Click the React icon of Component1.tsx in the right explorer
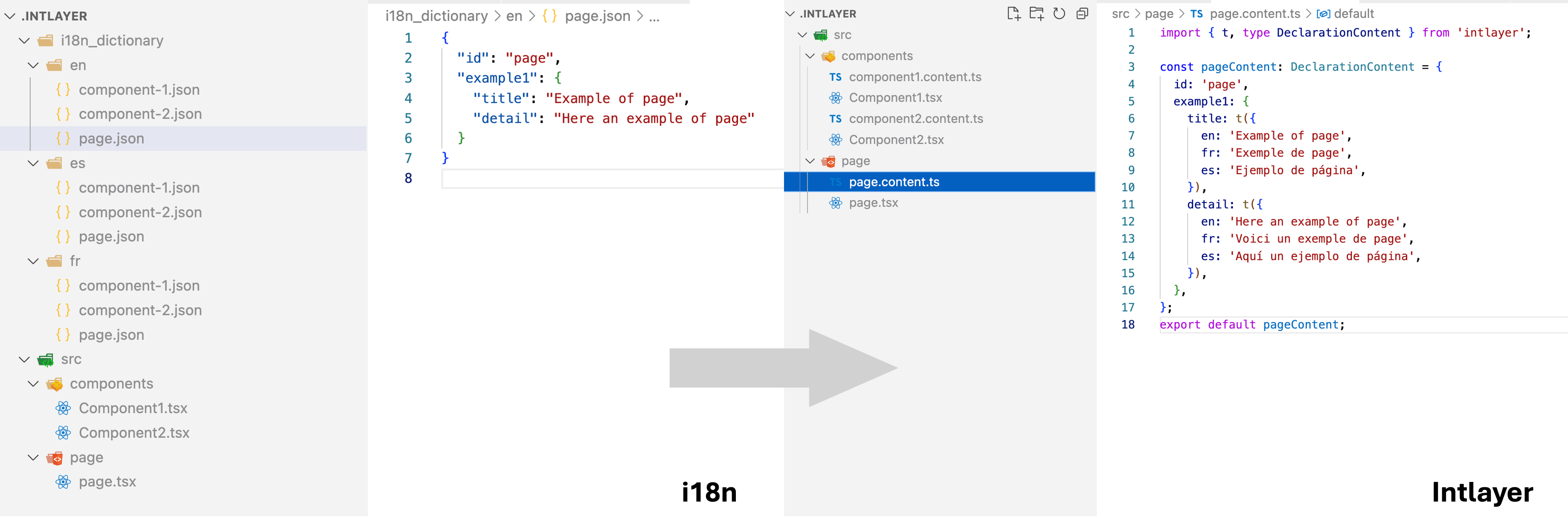The width and height of the screenshot is (1568, 529). click(836, 98)
